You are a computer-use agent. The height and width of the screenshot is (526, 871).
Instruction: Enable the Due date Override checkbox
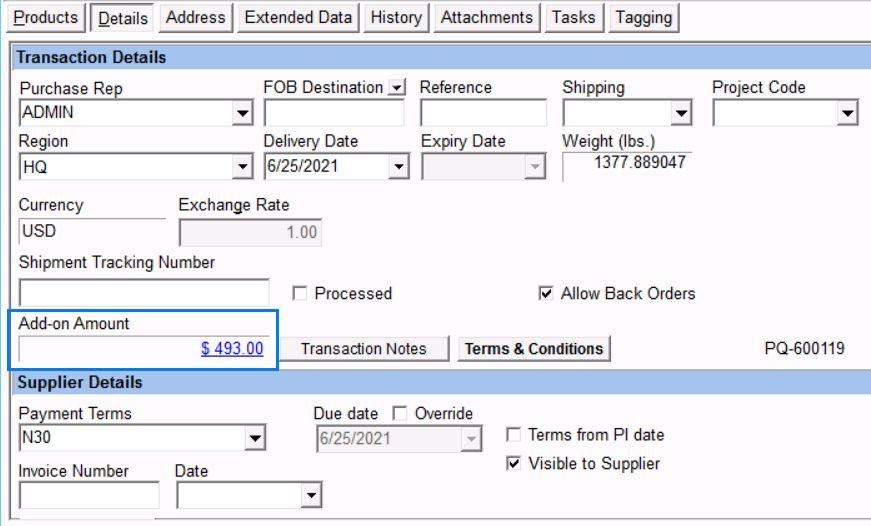click(x=400, y=414)
